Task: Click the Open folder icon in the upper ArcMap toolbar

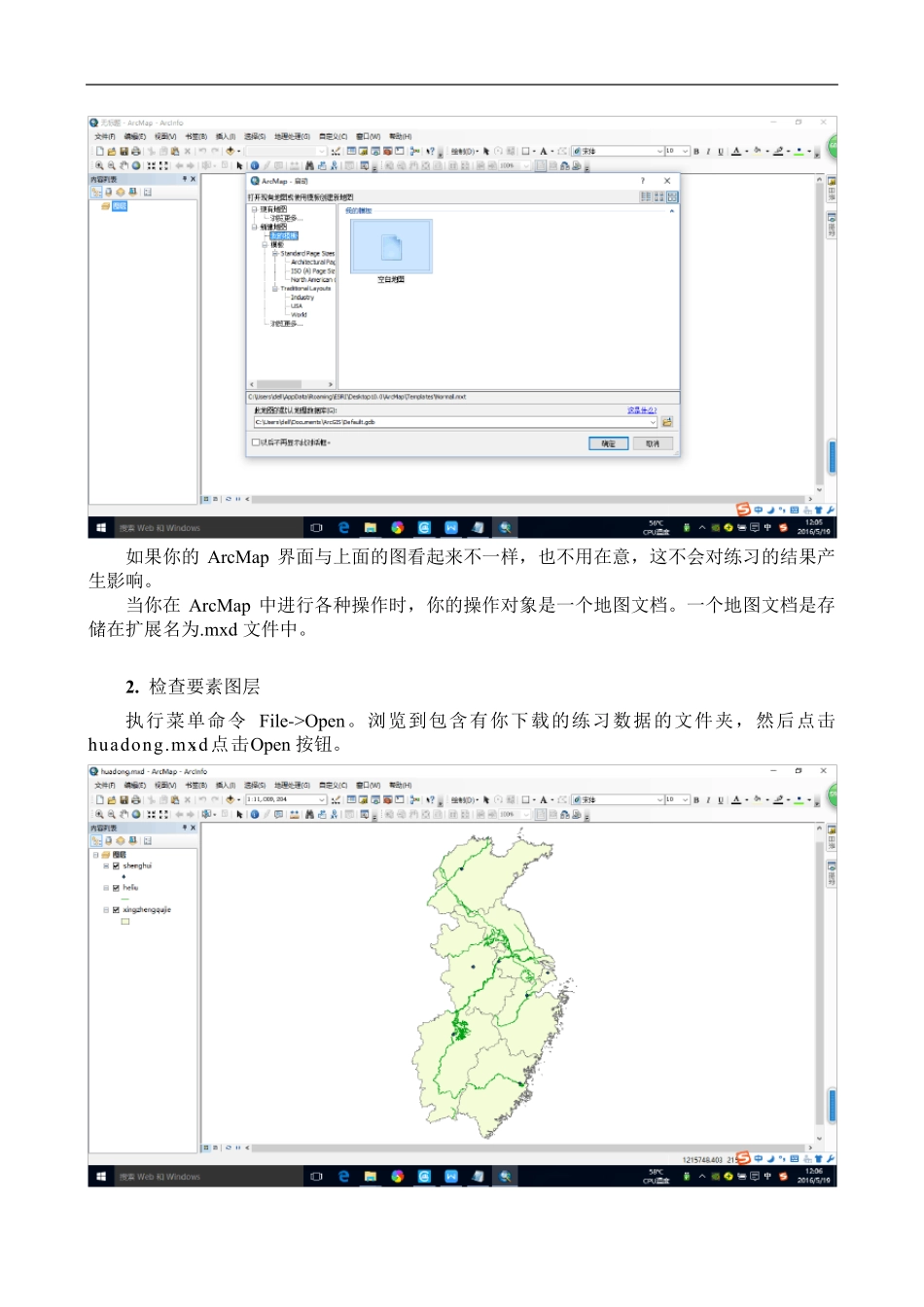Action: pyautogui.click(x=112, y=151)
